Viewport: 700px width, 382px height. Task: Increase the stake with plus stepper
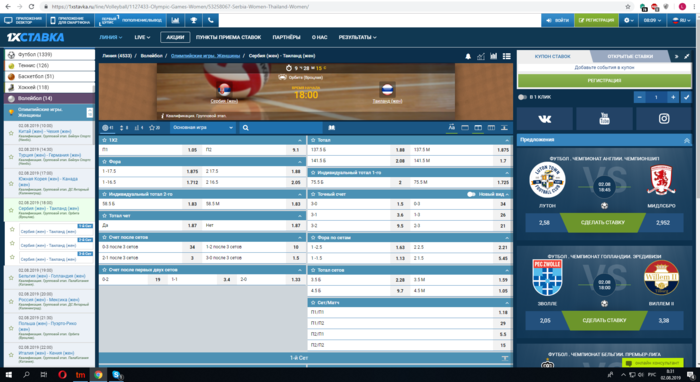click(672, 97)
